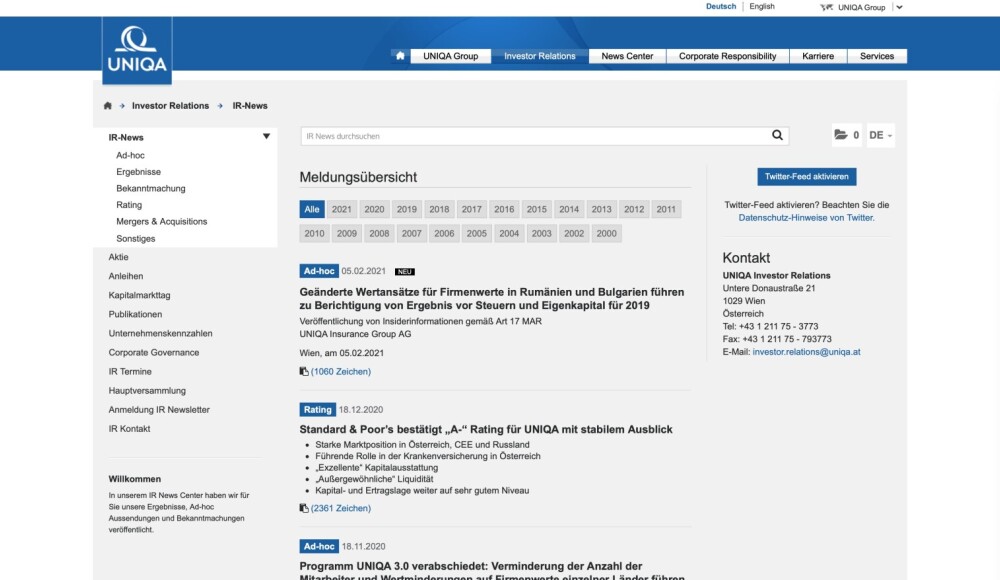Click the IR News search field
This screenshot has height=580, width=1000.
point(535,136)
